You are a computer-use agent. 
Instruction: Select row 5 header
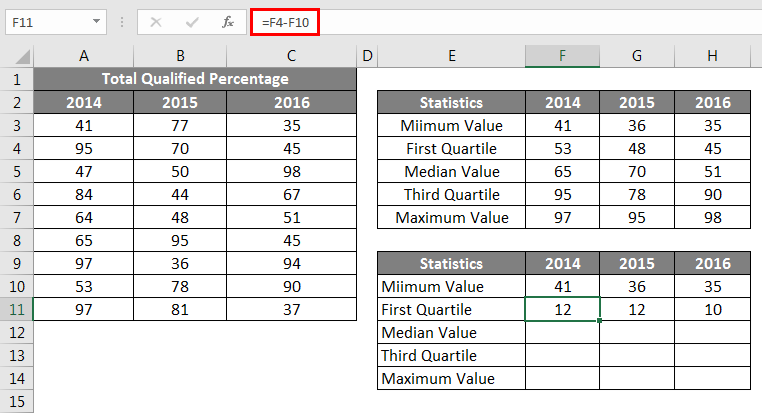click(x=17, y=172)
